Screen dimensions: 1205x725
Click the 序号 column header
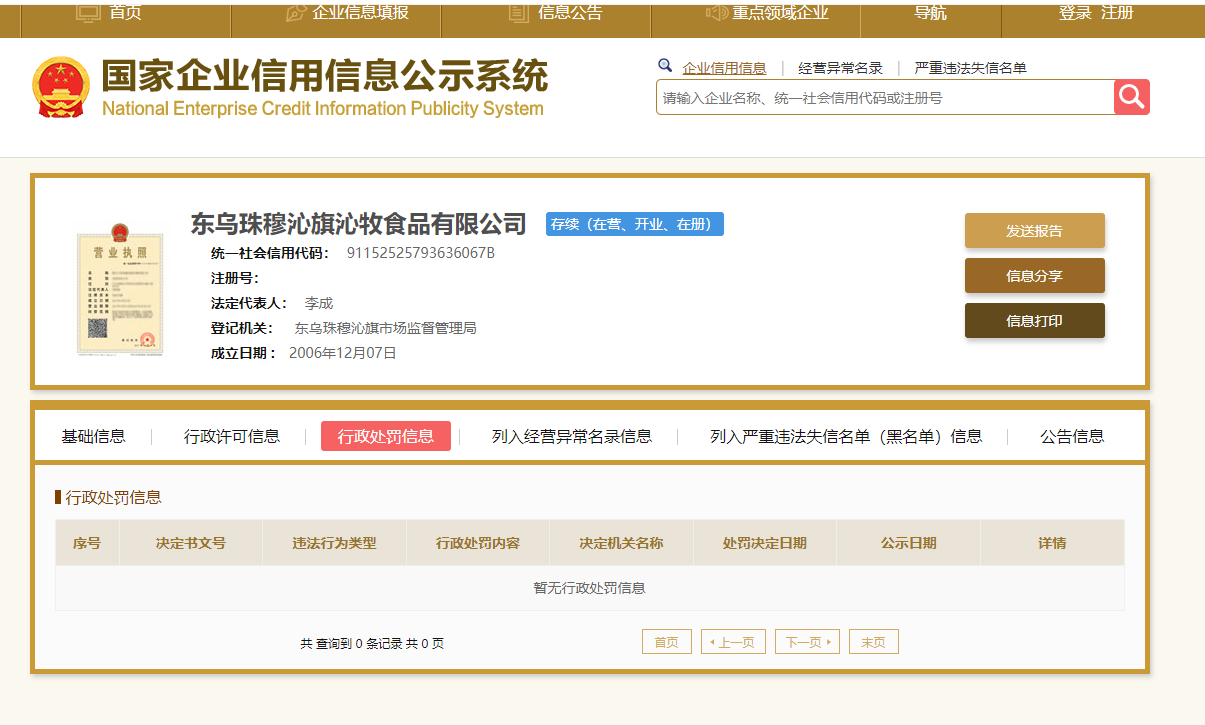pos(87,543)
